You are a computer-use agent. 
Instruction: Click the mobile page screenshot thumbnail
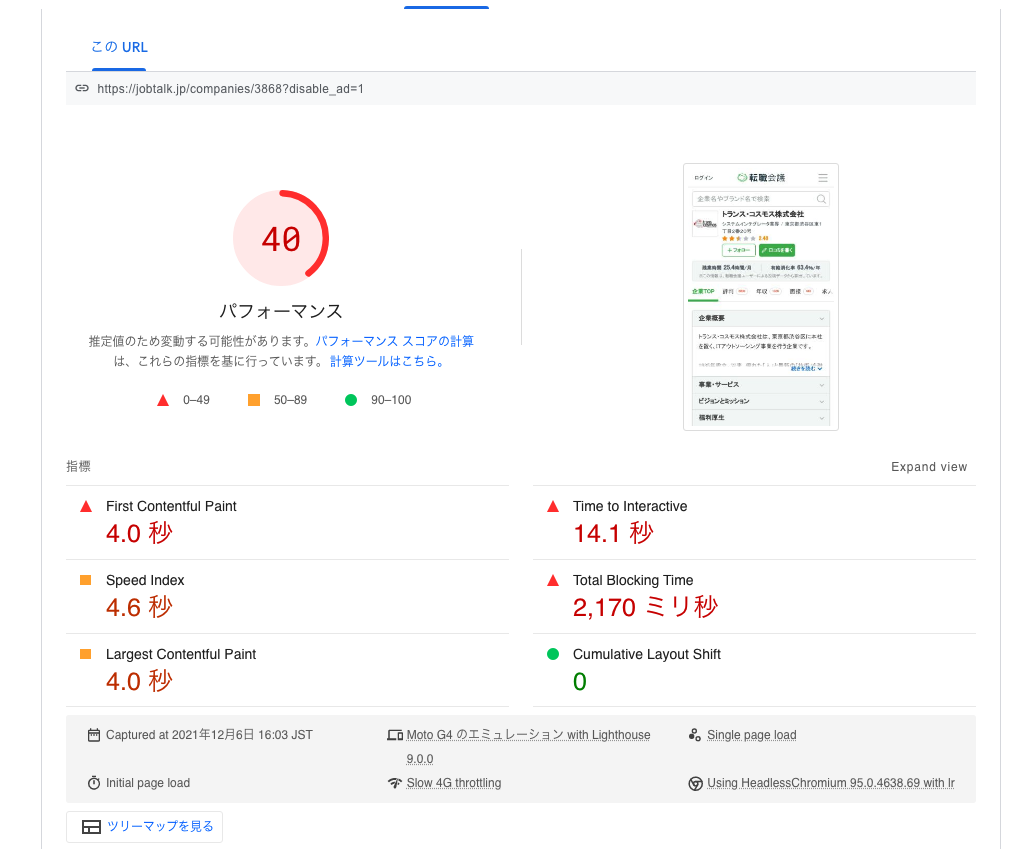click(x=760, y=297)
